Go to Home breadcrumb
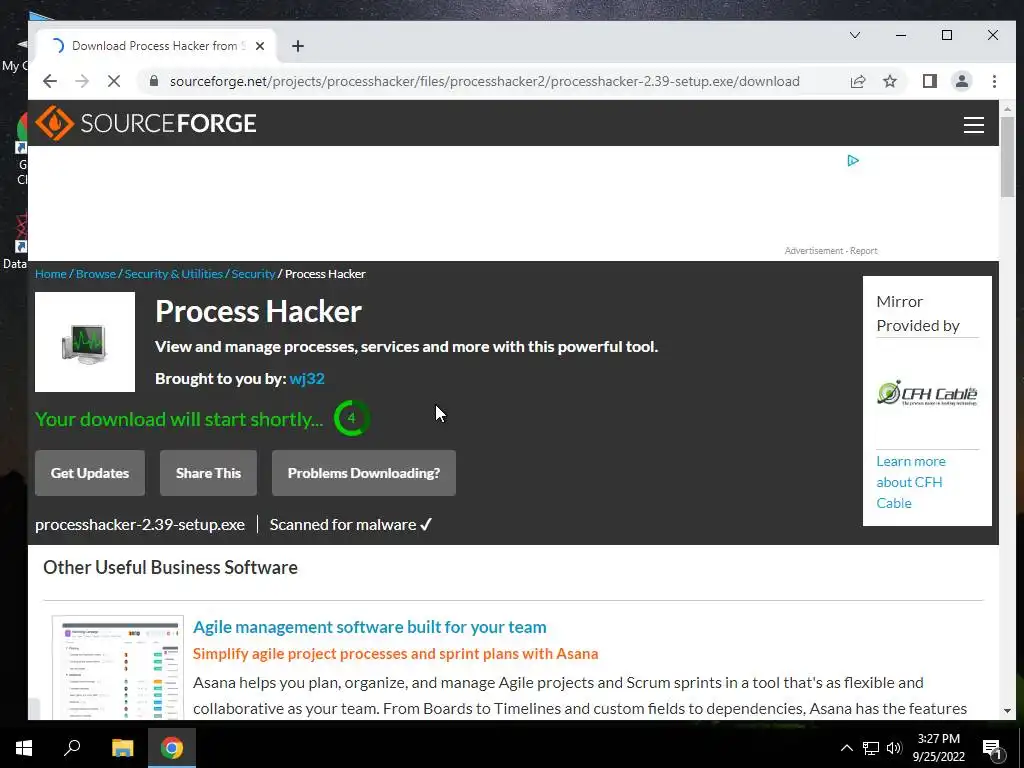 tap(51, 274)
